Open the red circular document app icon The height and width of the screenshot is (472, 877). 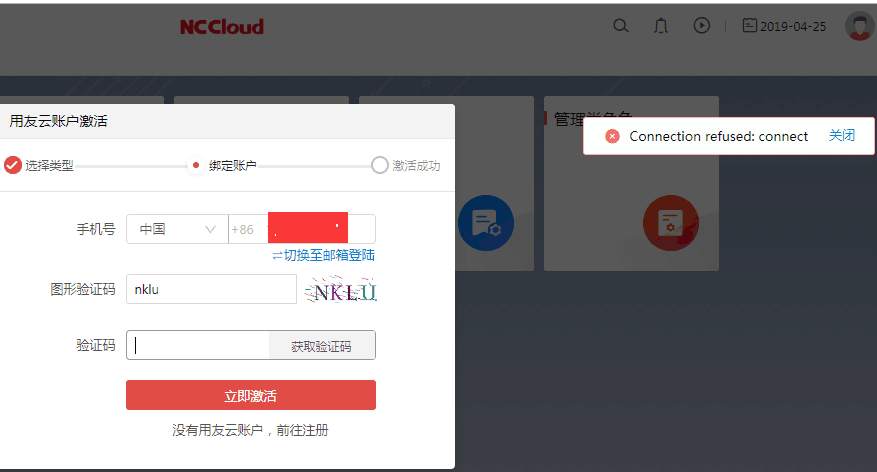[671, 223]
